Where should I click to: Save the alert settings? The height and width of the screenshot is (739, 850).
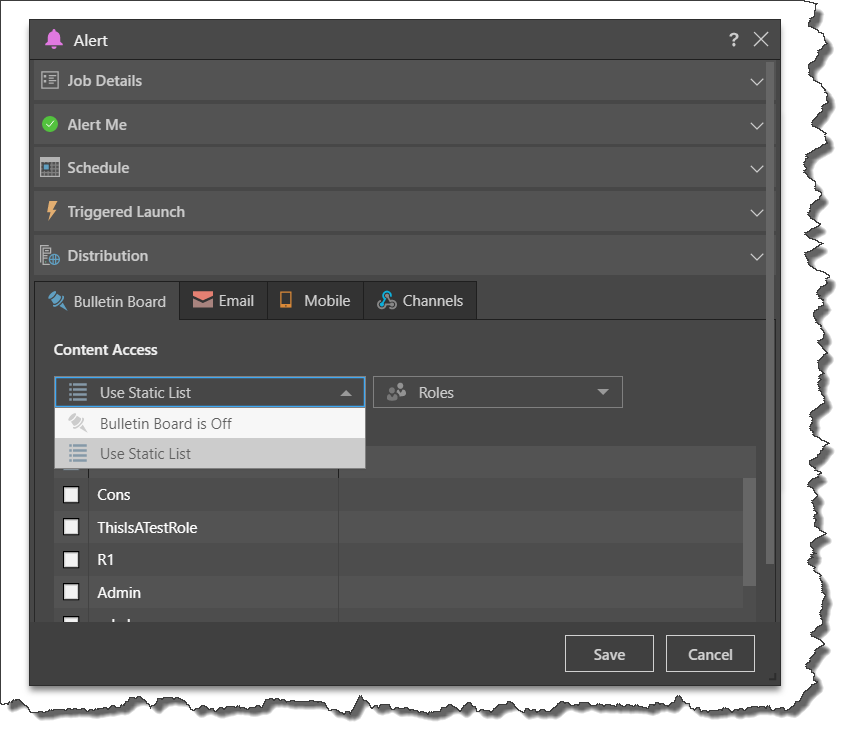[x=608, y=654]
